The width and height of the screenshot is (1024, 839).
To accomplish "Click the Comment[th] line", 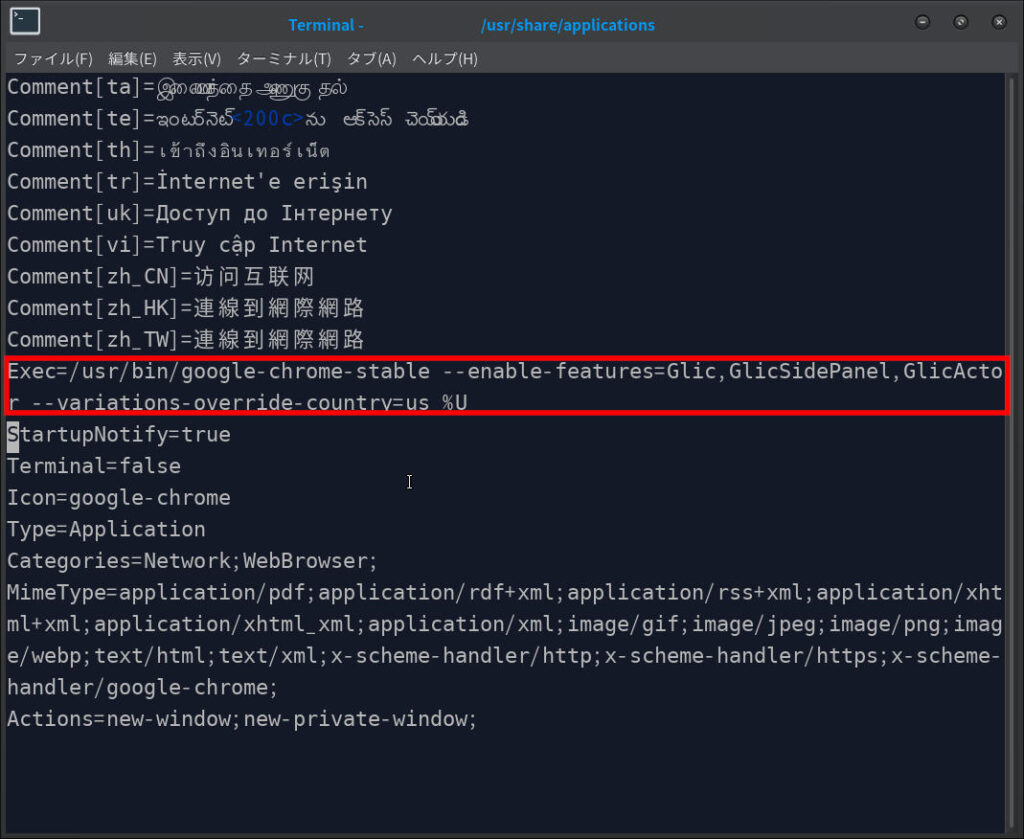I will click(x=168, y=150).
